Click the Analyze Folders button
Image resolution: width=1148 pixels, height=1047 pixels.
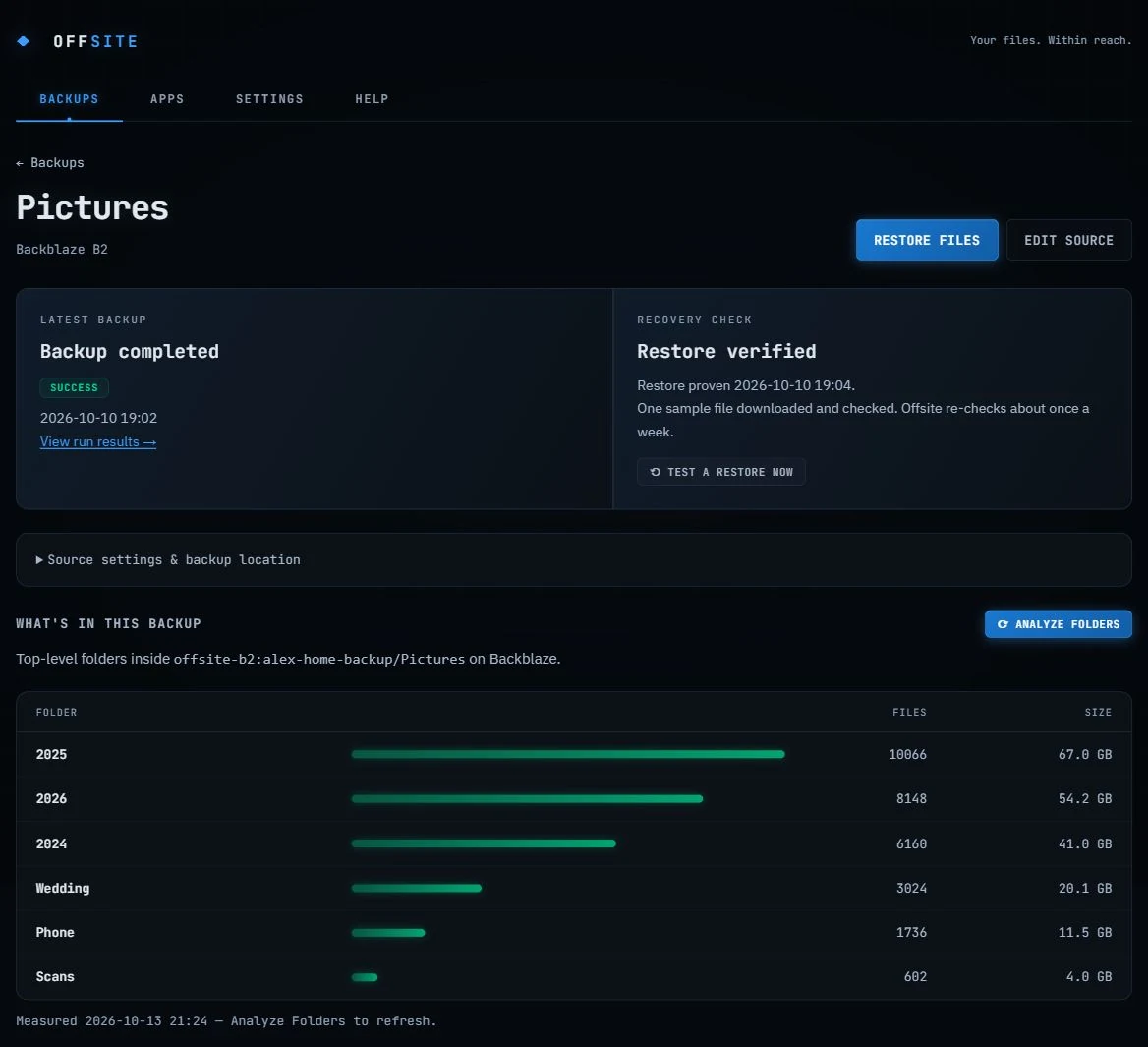(1058, 624)
